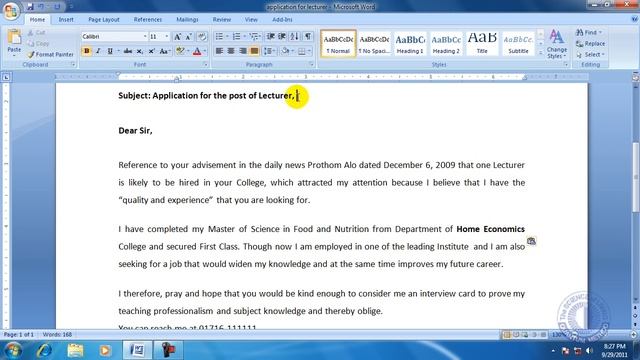Open the font size dropdown showing 11
The height and width of the screenshot is (360, 640).
click(167, 37)
